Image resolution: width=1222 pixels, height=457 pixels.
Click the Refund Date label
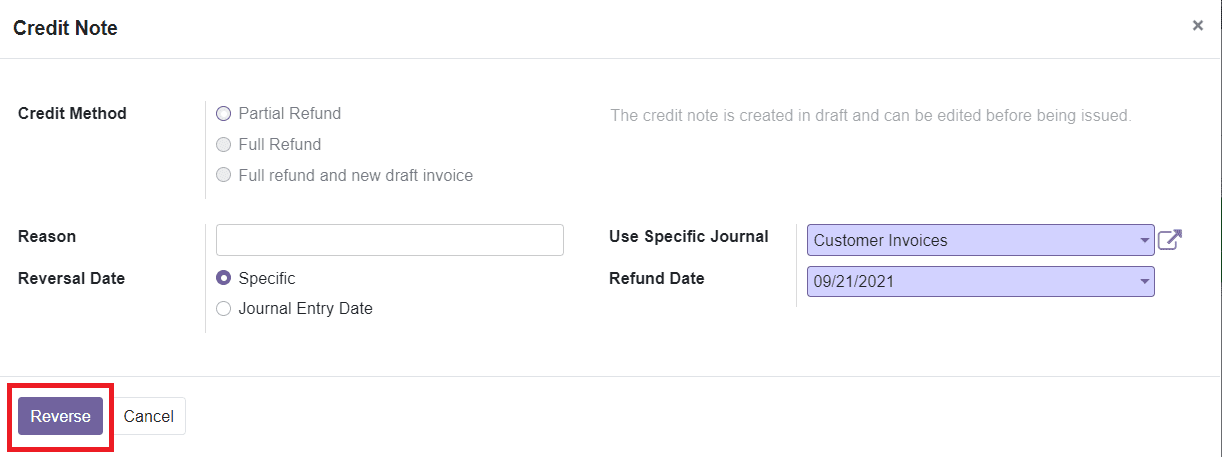coord(656,279)
